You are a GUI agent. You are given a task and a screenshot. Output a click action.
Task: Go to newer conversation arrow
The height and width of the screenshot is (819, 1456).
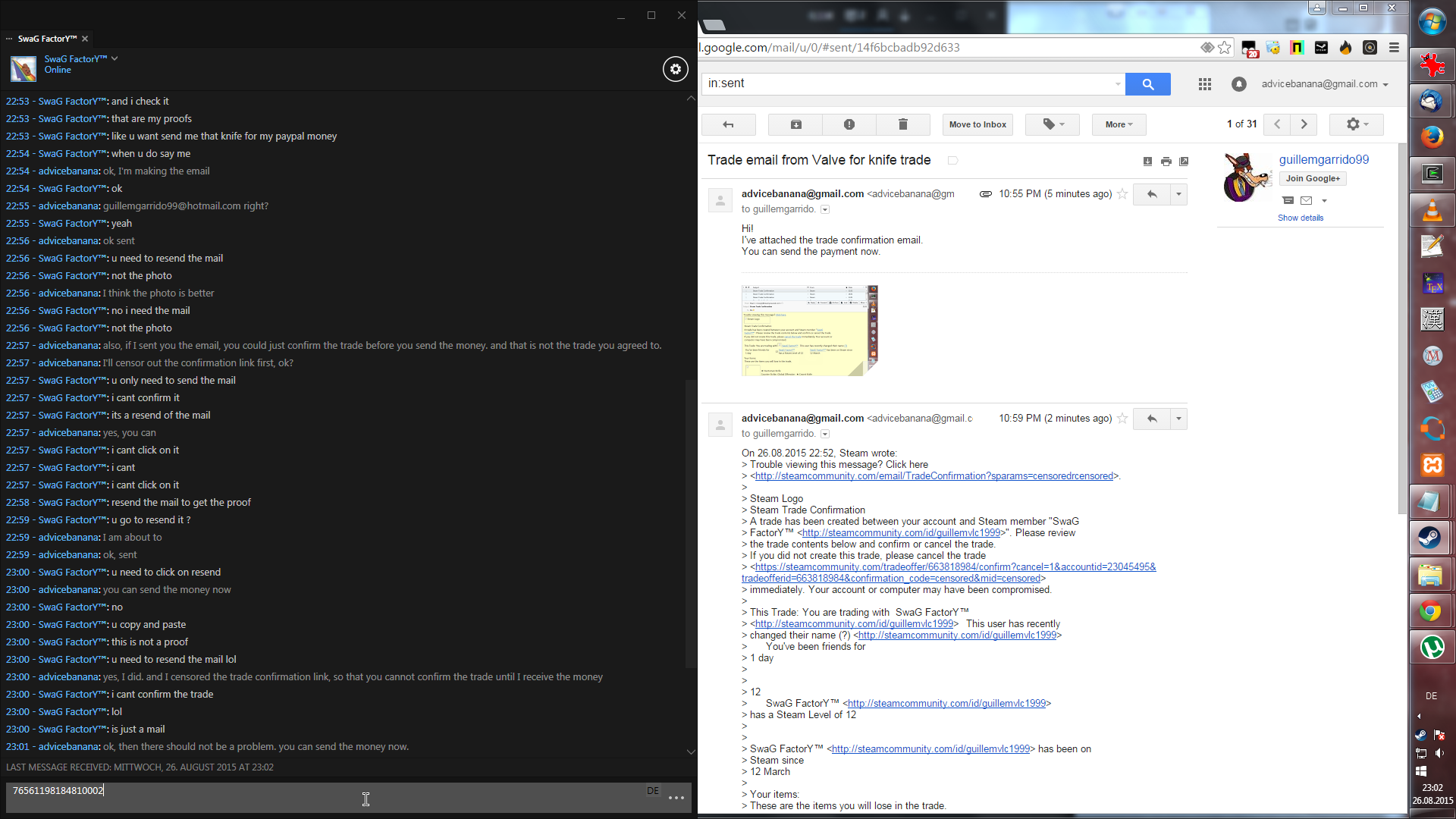1277,124
